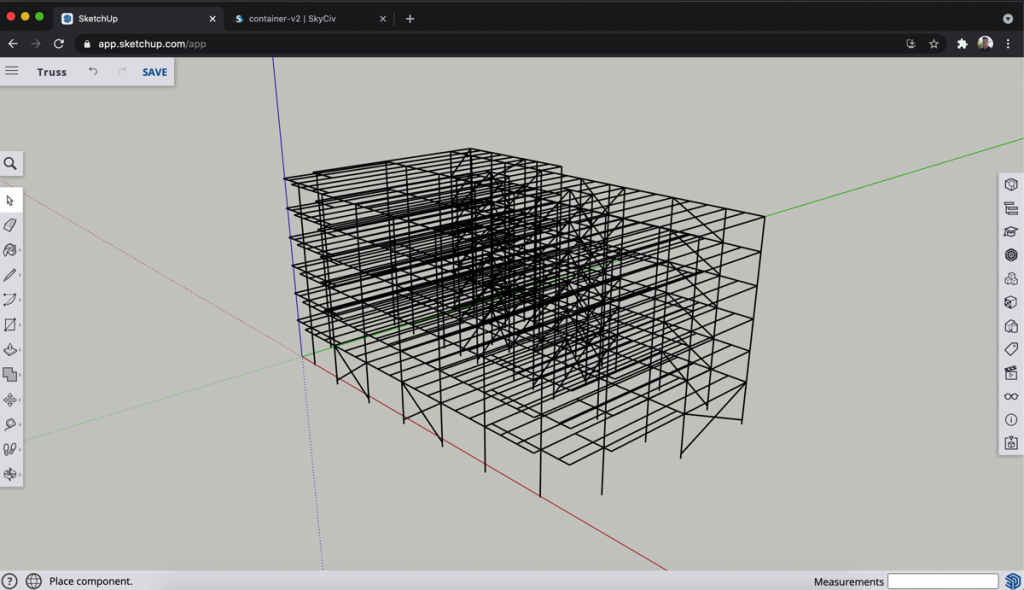1024x590 pixels.
Task: Click the Undo arrow
Action: (x=93, y=72)
